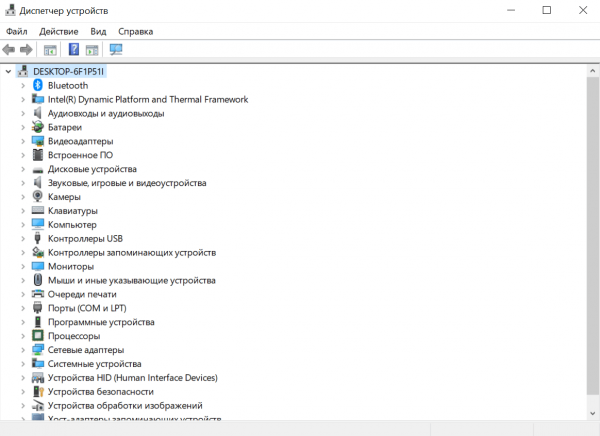Image resolution: width=600 pixels, height=436 pixels.
Task: Expand the Программные устройства arrow
Action: click(x=23, y=322)
